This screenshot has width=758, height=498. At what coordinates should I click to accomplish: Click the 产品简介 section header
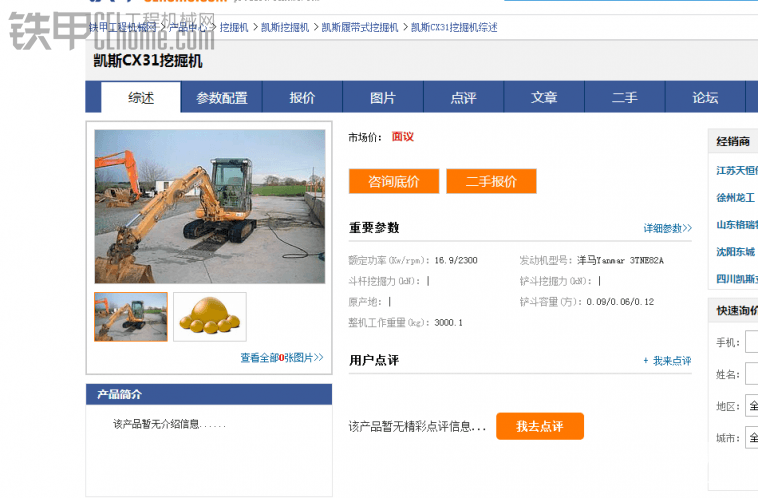209,394
